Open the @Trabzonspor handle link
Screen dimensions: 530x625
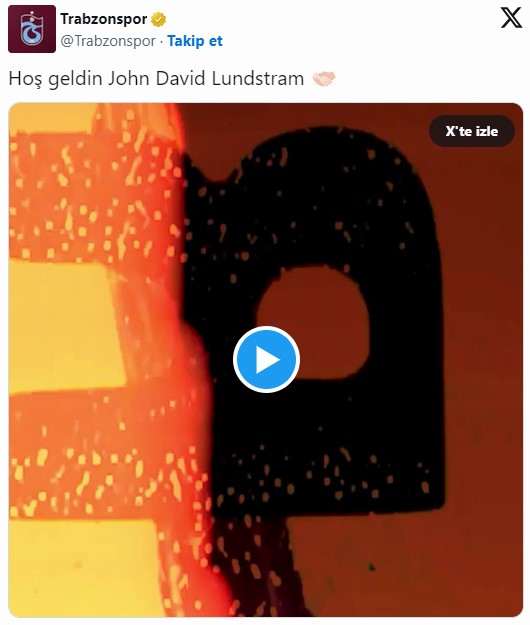[108, 41]
